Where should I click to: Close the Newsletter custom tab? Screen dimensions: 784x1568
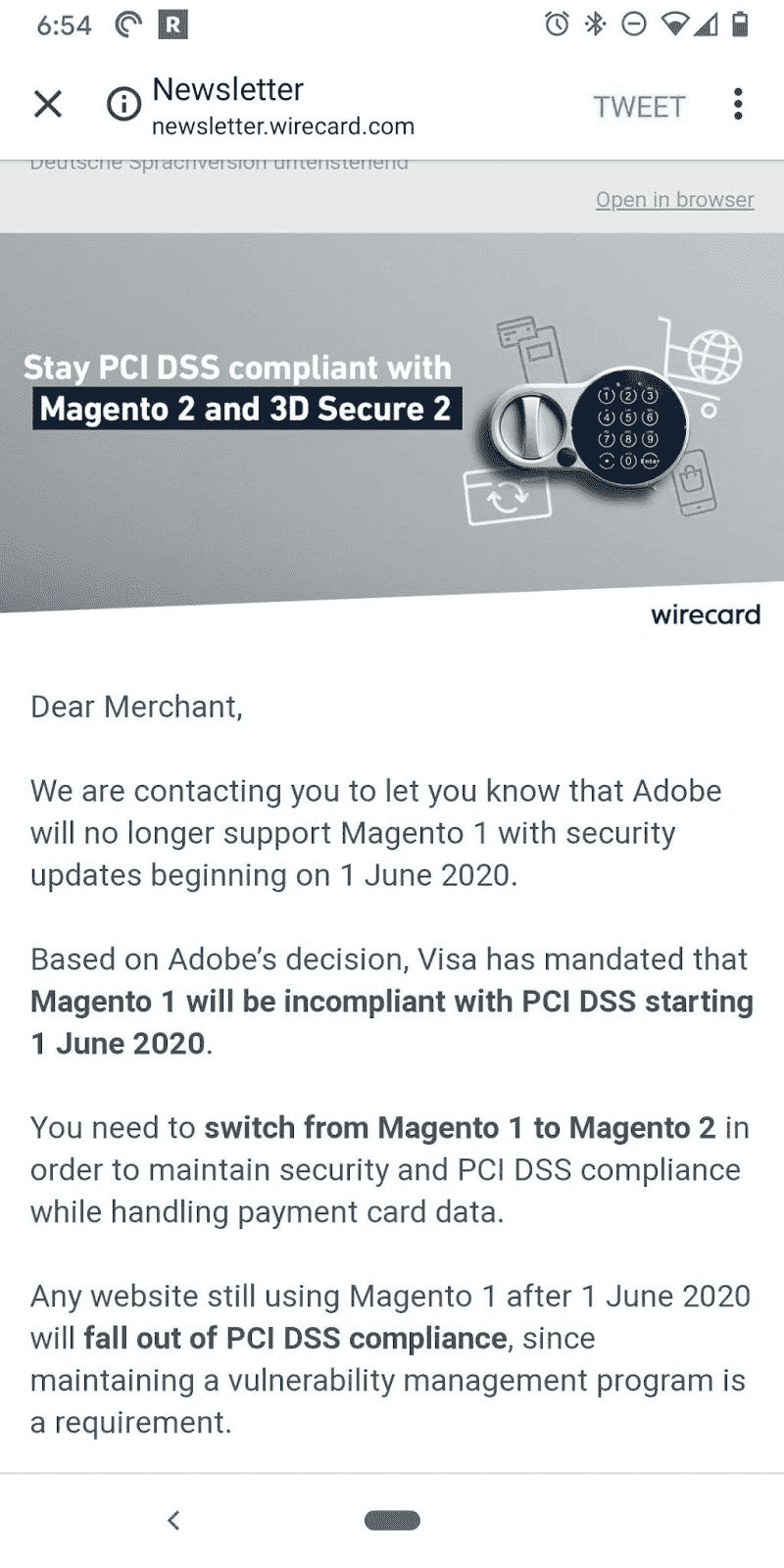coord(48,104)
